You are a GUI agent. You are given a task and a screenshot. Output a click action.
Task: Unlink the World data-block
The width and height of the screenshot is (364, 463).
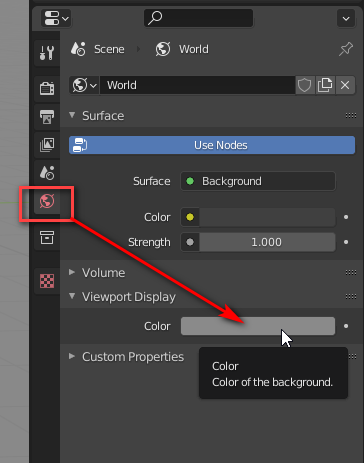pos(345,85)
